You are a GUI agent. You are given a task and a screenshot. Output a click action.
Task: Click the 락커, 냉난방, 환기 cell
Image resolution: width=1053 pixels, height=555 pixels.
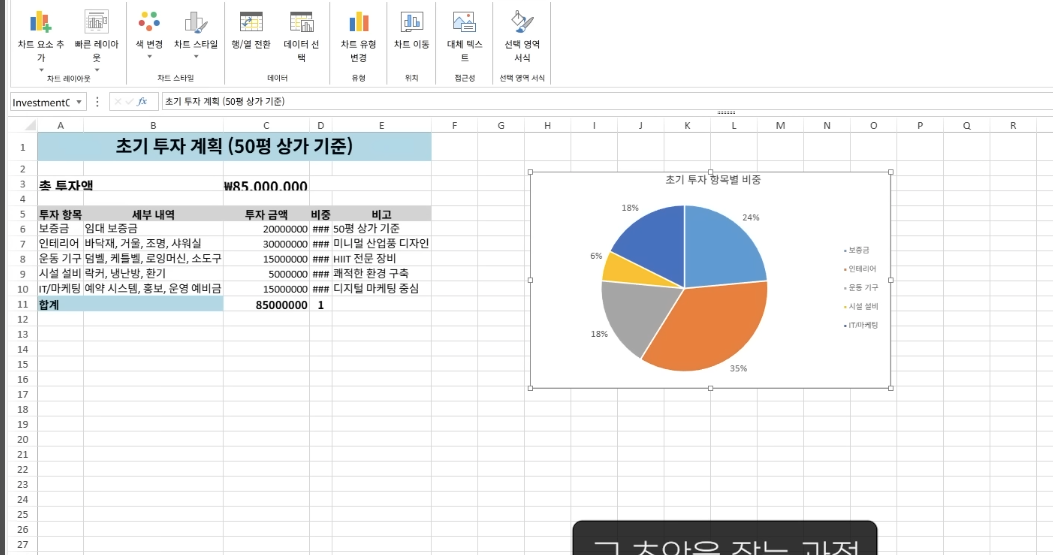[x=153, y=273]
